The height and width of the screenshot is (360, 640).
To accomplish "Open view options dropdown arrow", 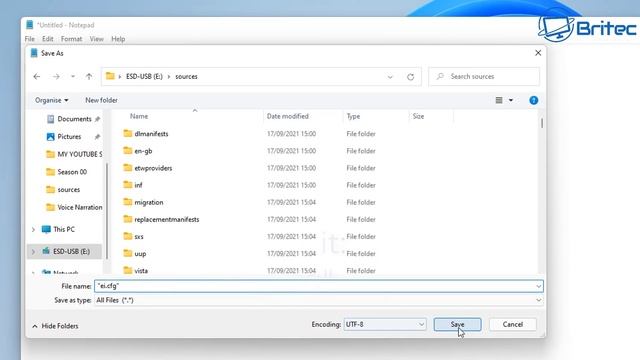I will (x=511, y=100).
